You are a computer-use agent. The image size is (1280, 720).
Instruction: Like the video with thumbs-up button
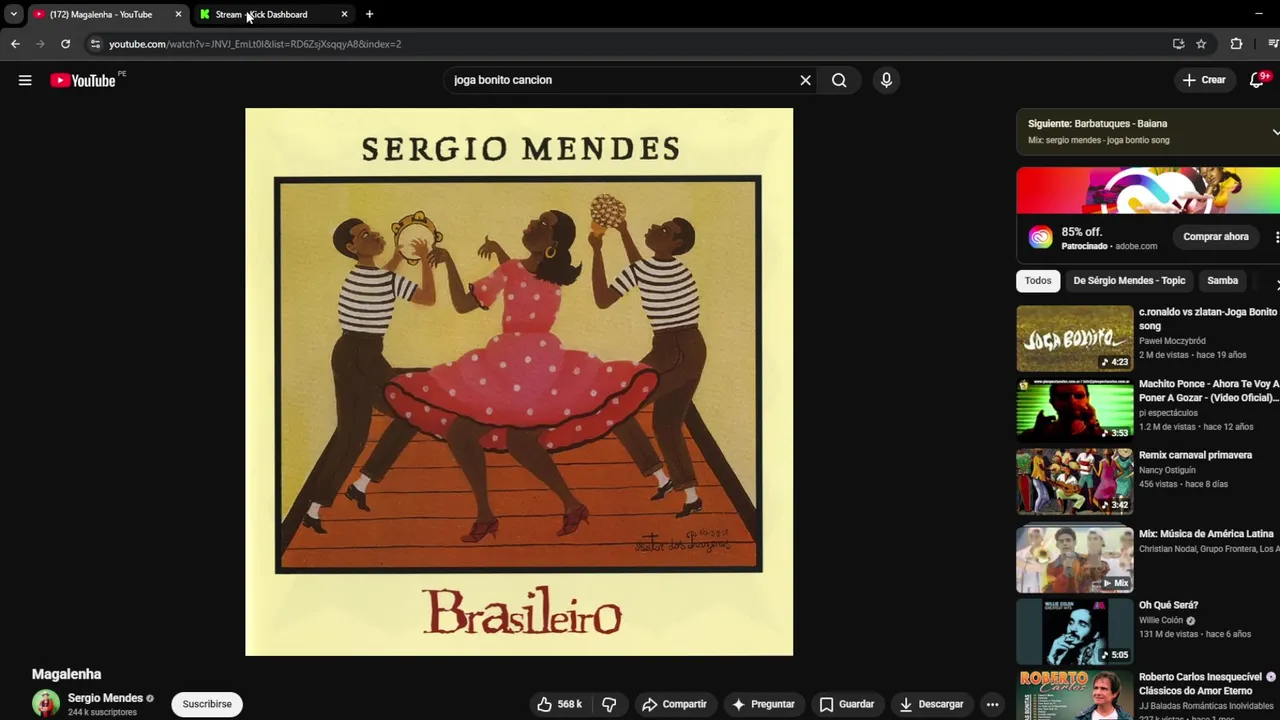pos(560,704)
